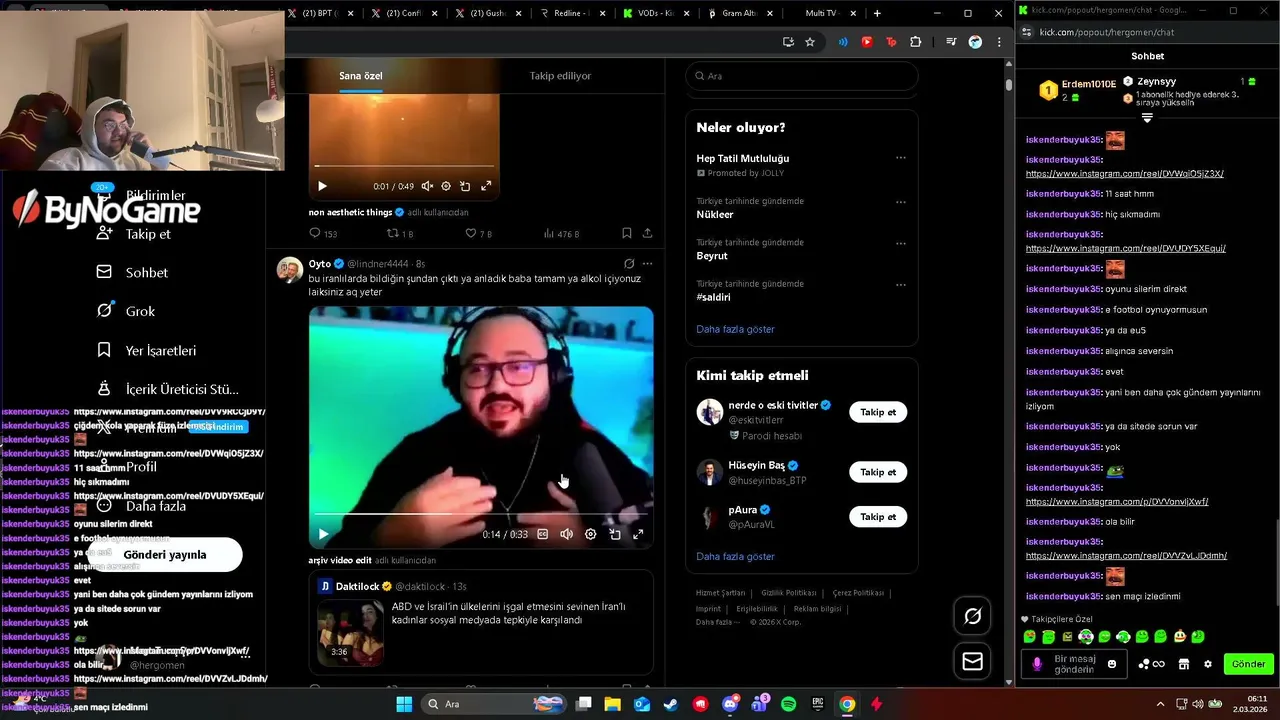
Task: Show more suggestions under Kimi takip etmeli
Action: (735, 556)
